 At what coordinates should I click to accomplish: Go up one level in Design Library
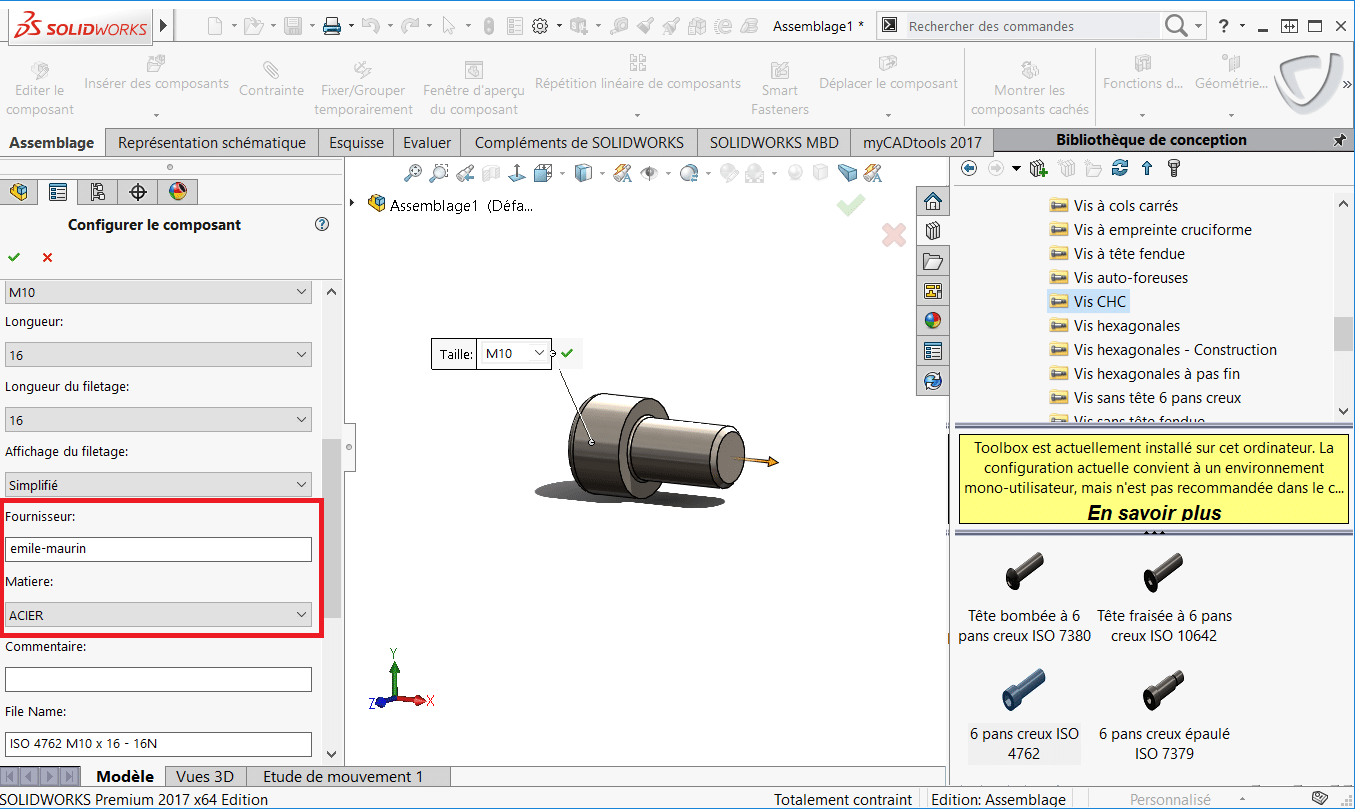[x=1147, y=168]
